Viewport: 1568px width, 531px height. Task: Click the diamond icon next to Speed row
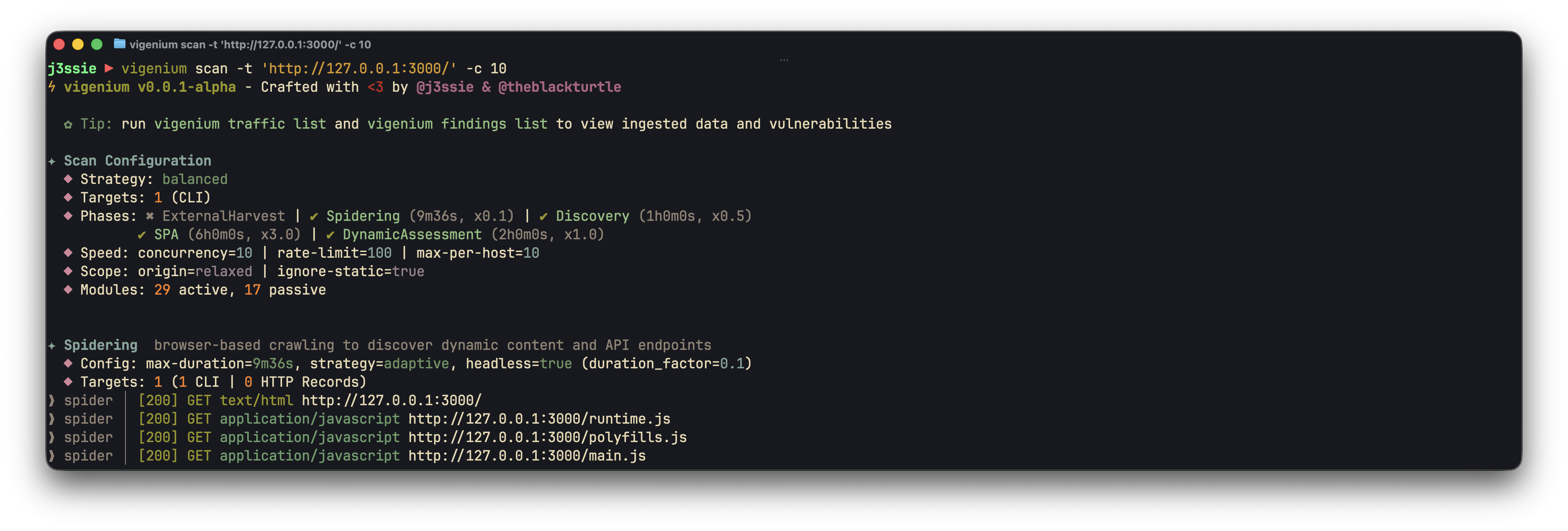[68, 253]
